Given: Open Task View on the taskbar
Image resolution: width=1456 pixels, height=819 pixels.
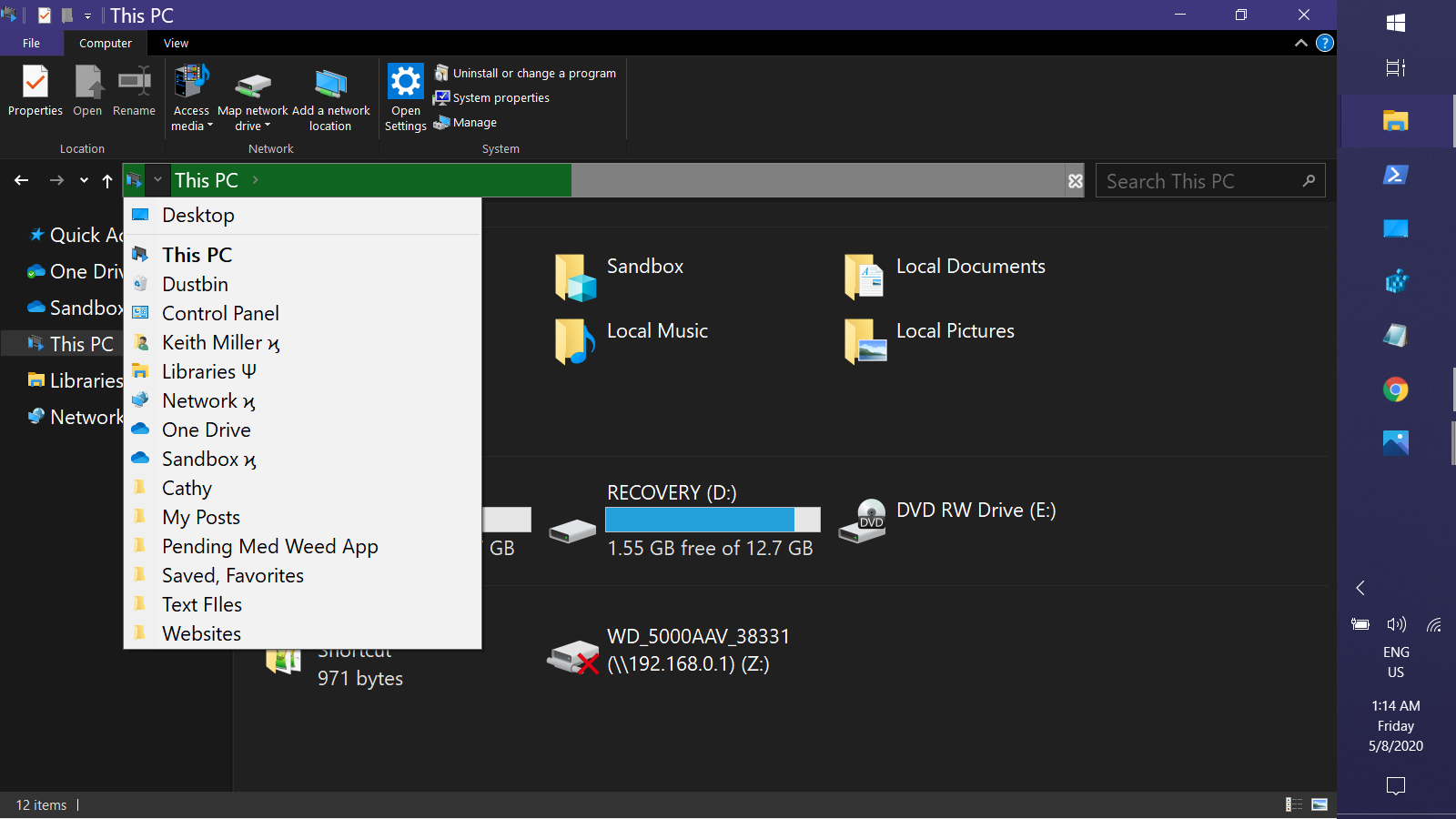Looking at the screenshot, I should 1396,67.
